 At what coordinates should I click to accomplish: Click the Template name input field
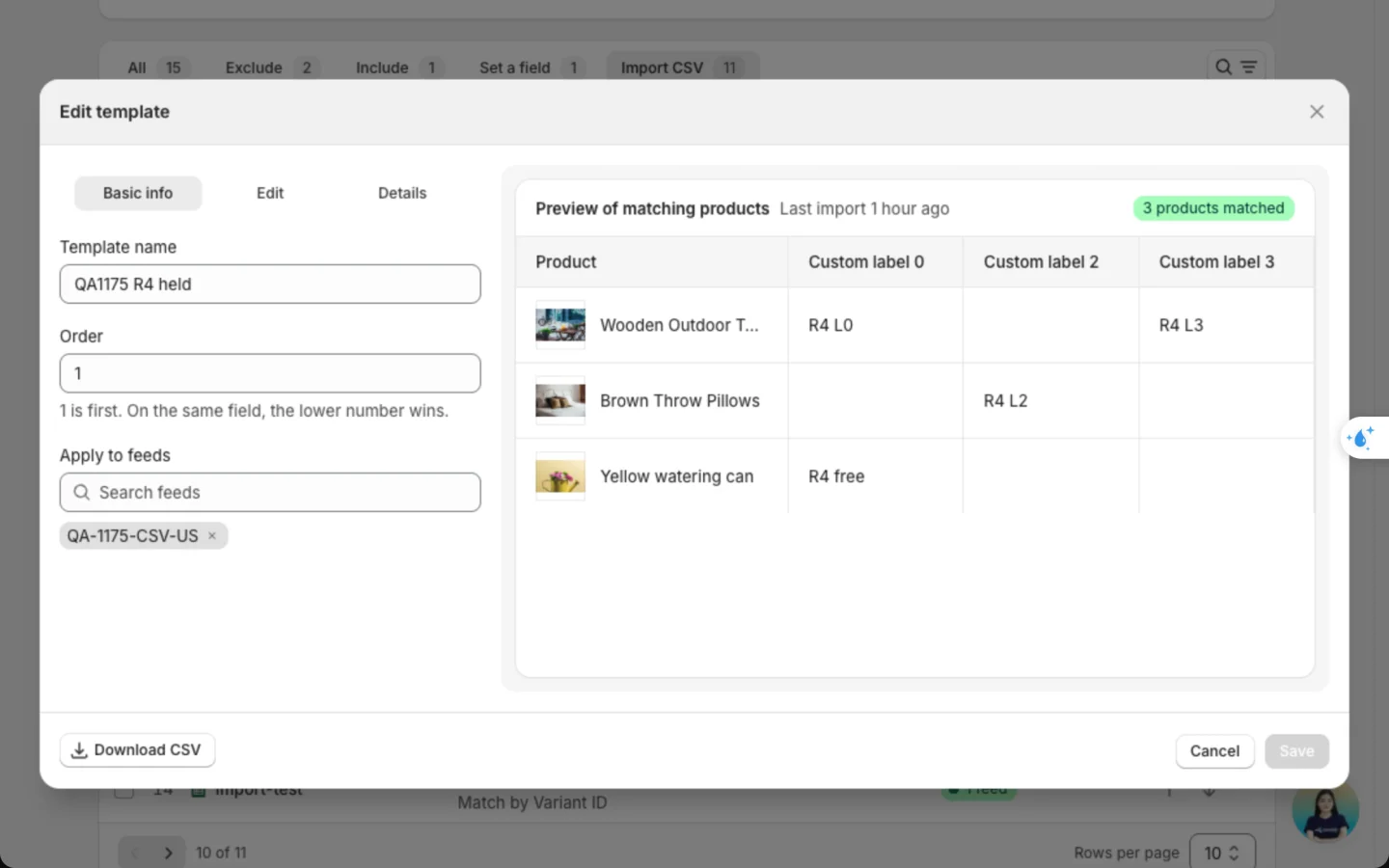pyautogui.click(x=270, y=284)
